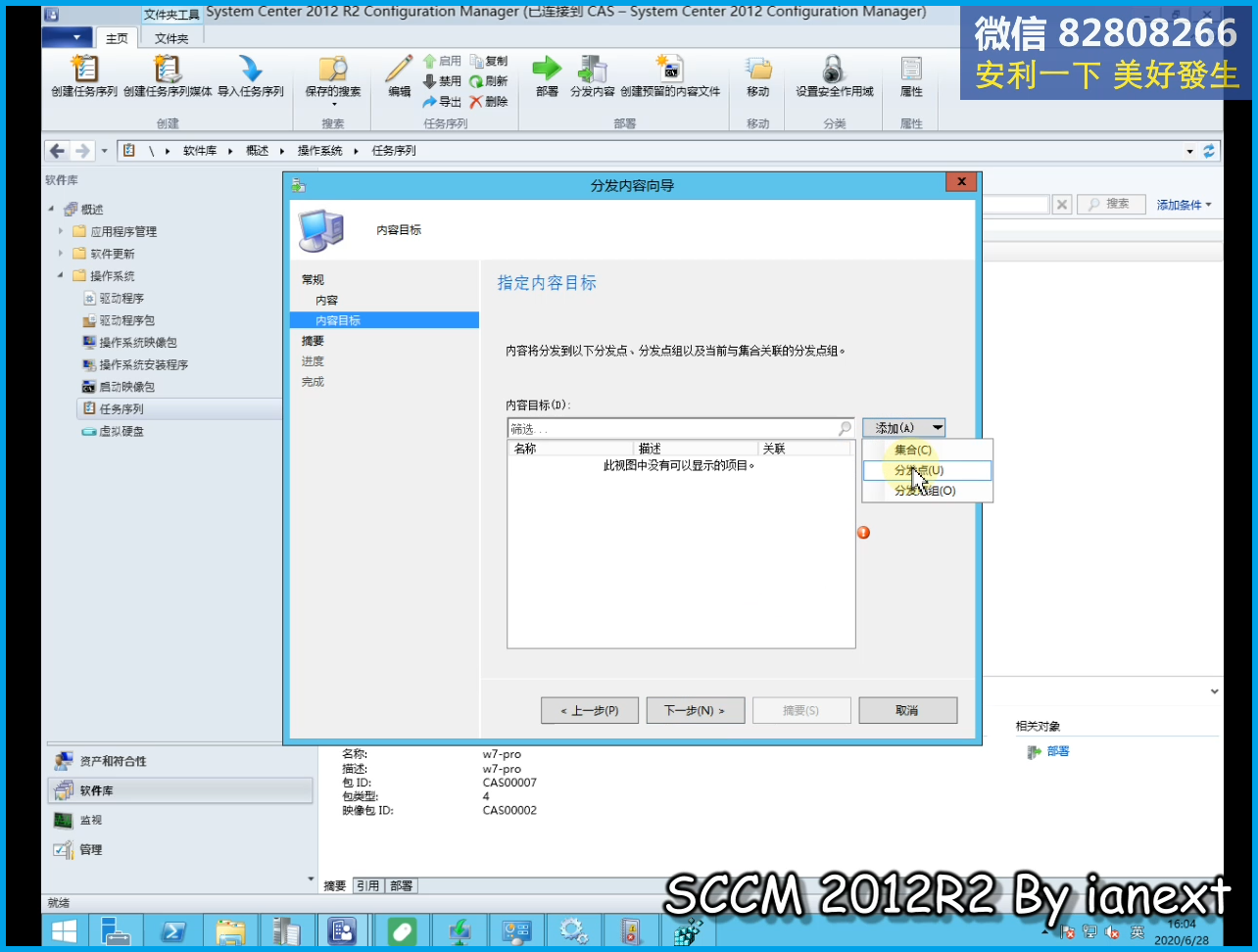Switch to References (引用) bottom tab

[x=367, y=885]
